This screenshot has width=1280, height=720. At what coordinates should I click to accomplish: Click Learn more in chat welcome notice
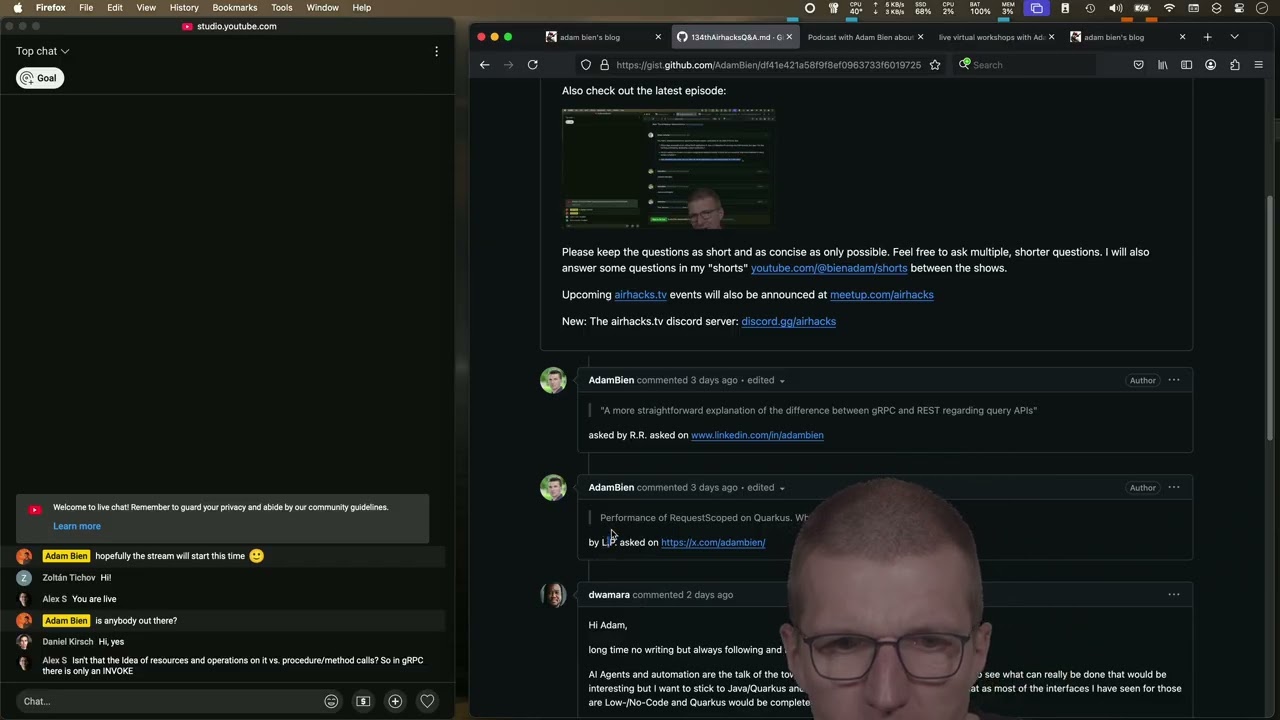(77, 526)
